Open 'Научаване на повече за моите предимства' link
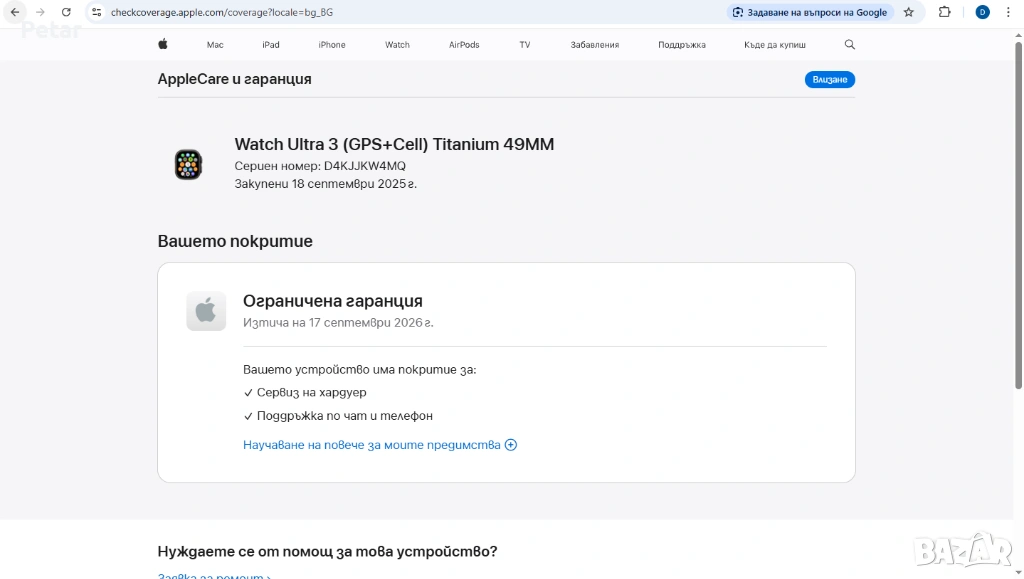The width and height of the screenshot is (1024, 579). (x=371, y=445)
